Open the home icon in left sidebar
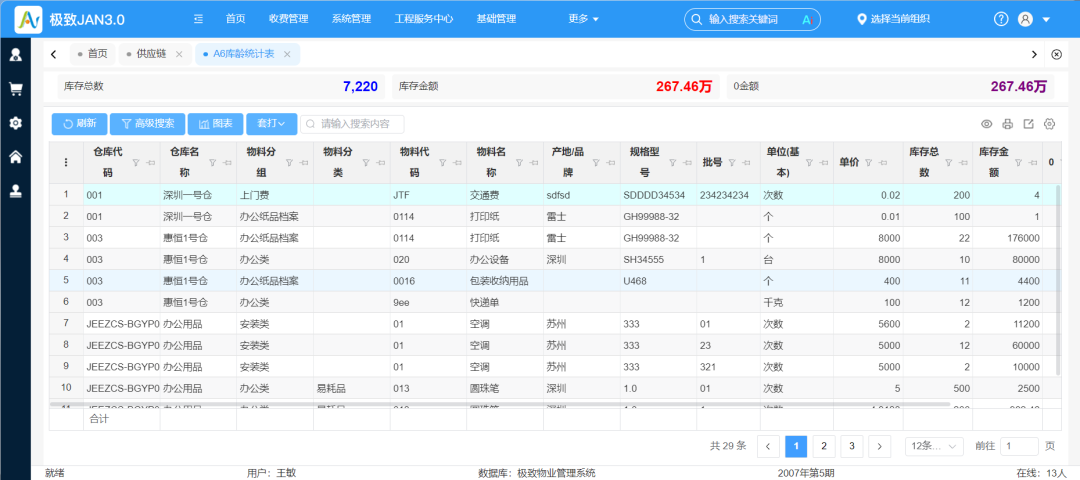The height and width of the screenshot is (480, 1080). coord(15,158)
